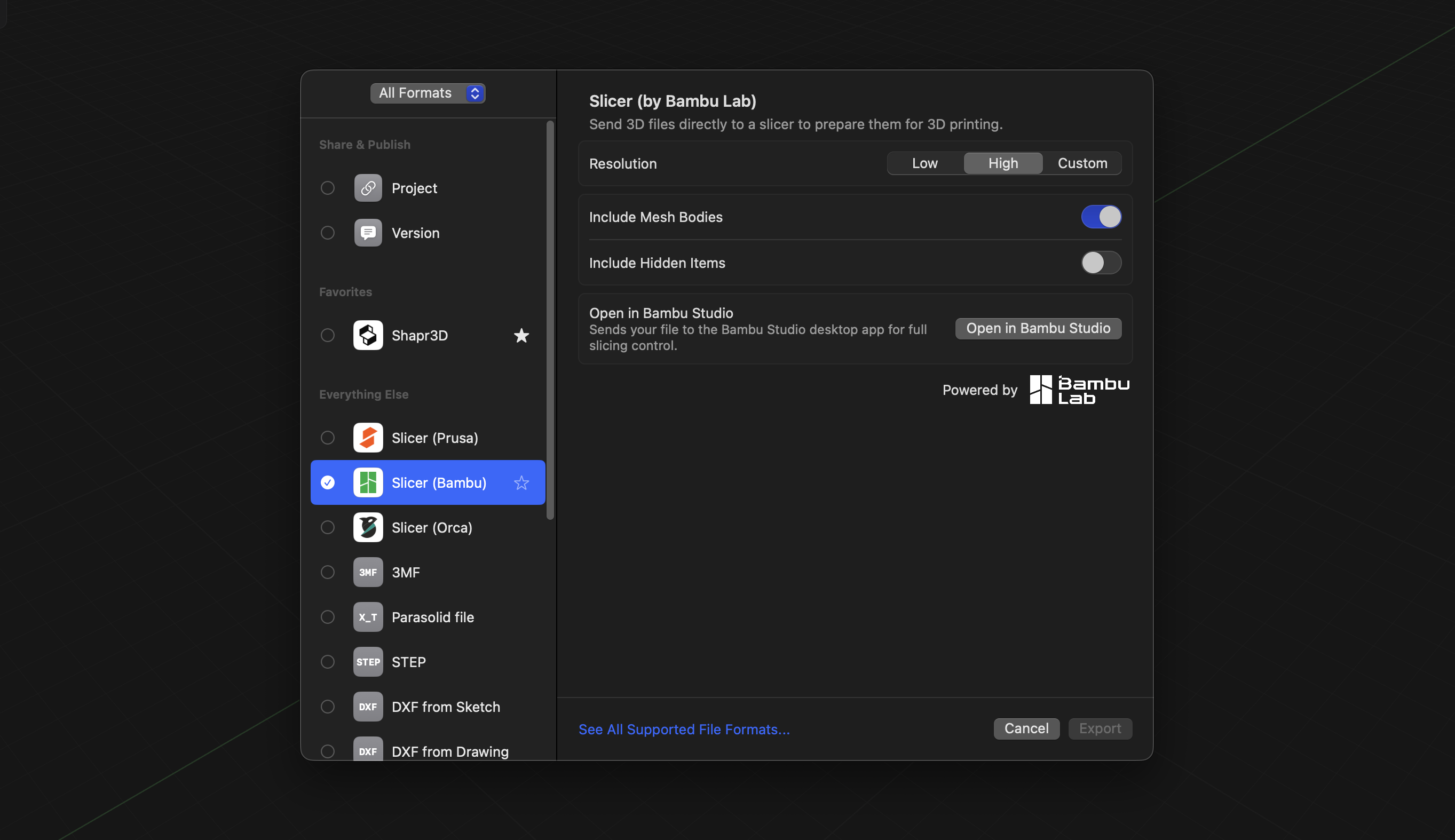Click the Parasolid file label
This screenshot has height=840, width=1455.
pos(433,617)
